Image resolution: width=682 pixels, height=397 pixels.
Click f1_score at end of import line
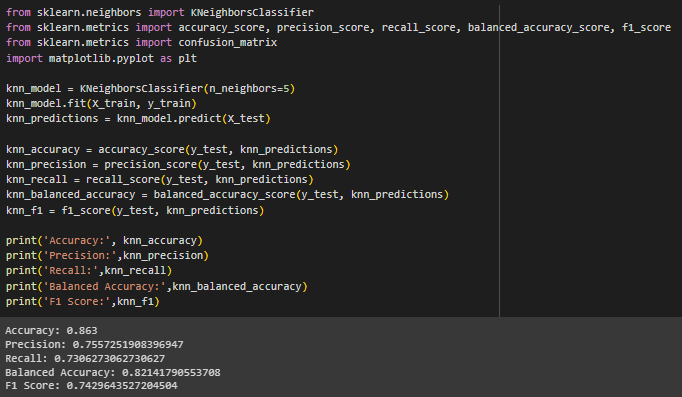click(x=646, y=28)
